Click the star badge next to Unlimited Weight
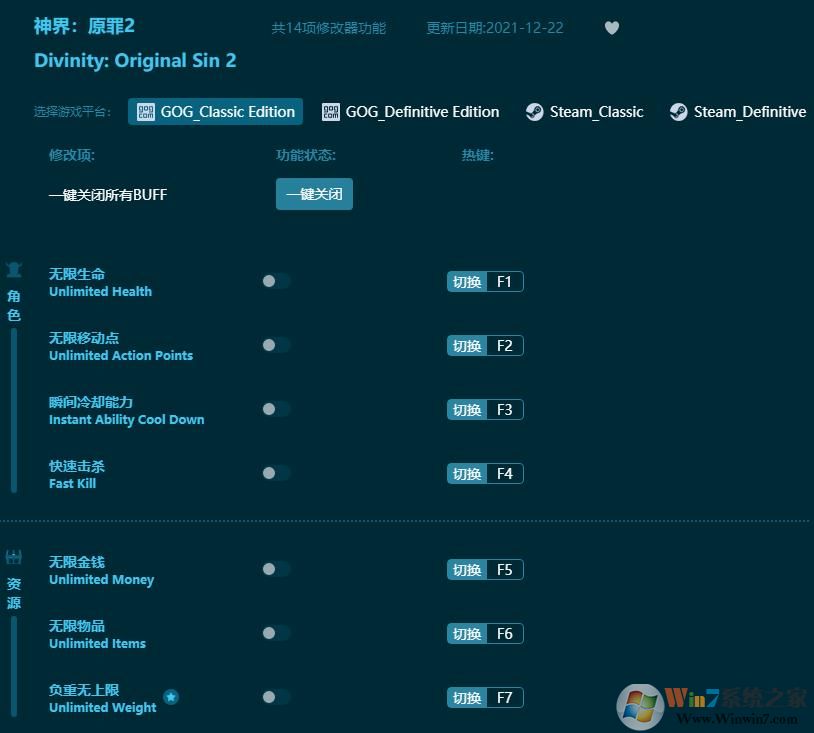The width and height of the screenshot is (814, 733). 171,697
